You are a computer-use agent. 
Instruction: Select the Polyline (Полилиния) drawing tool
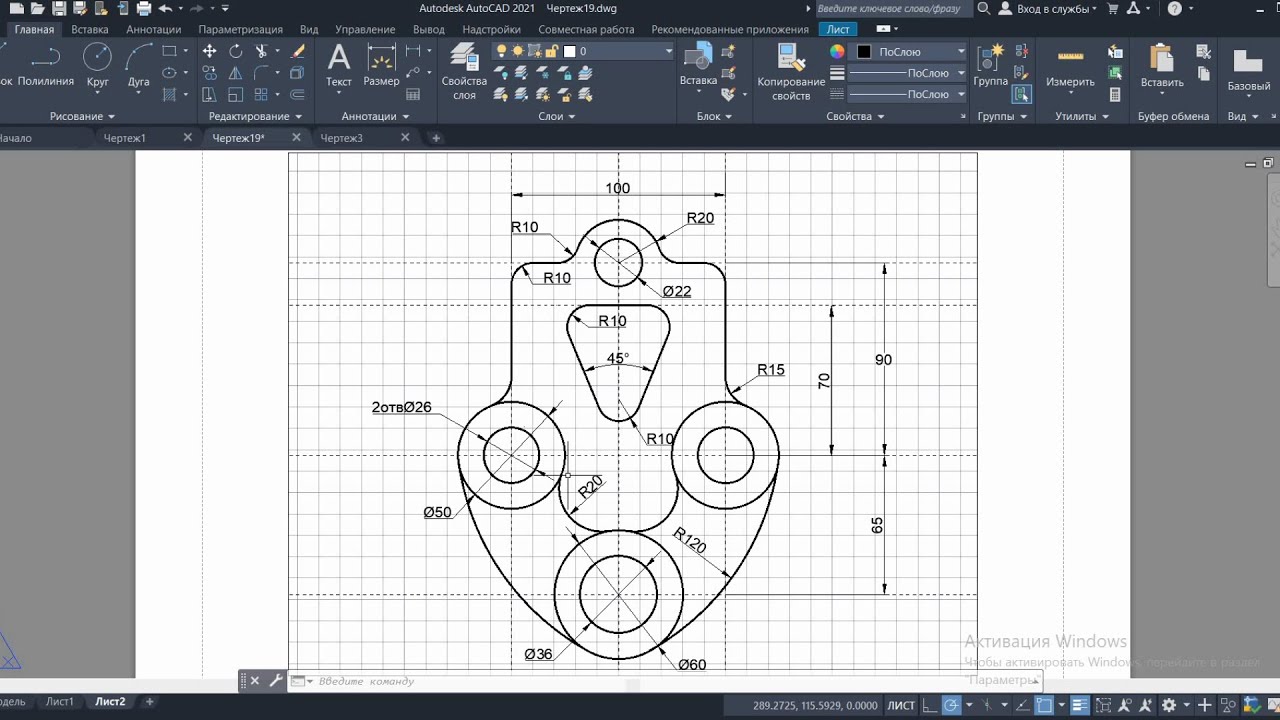[x=46, y=64]
